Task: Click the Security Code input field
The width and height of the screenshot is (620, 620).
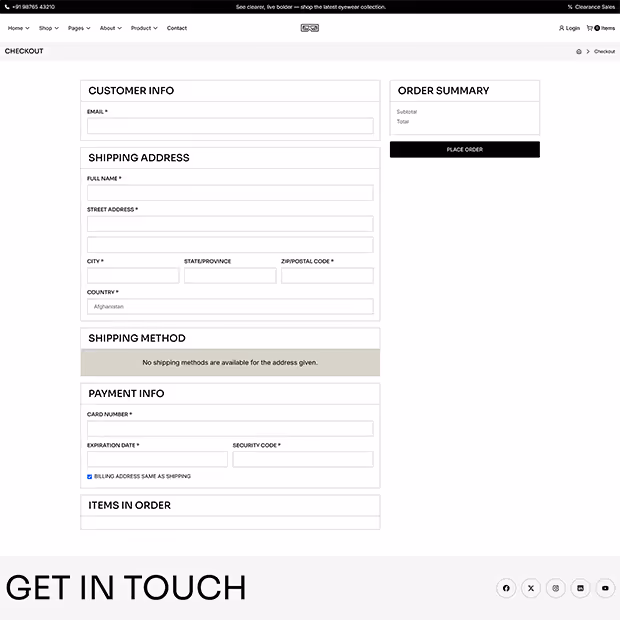Action: click(303, 459)
